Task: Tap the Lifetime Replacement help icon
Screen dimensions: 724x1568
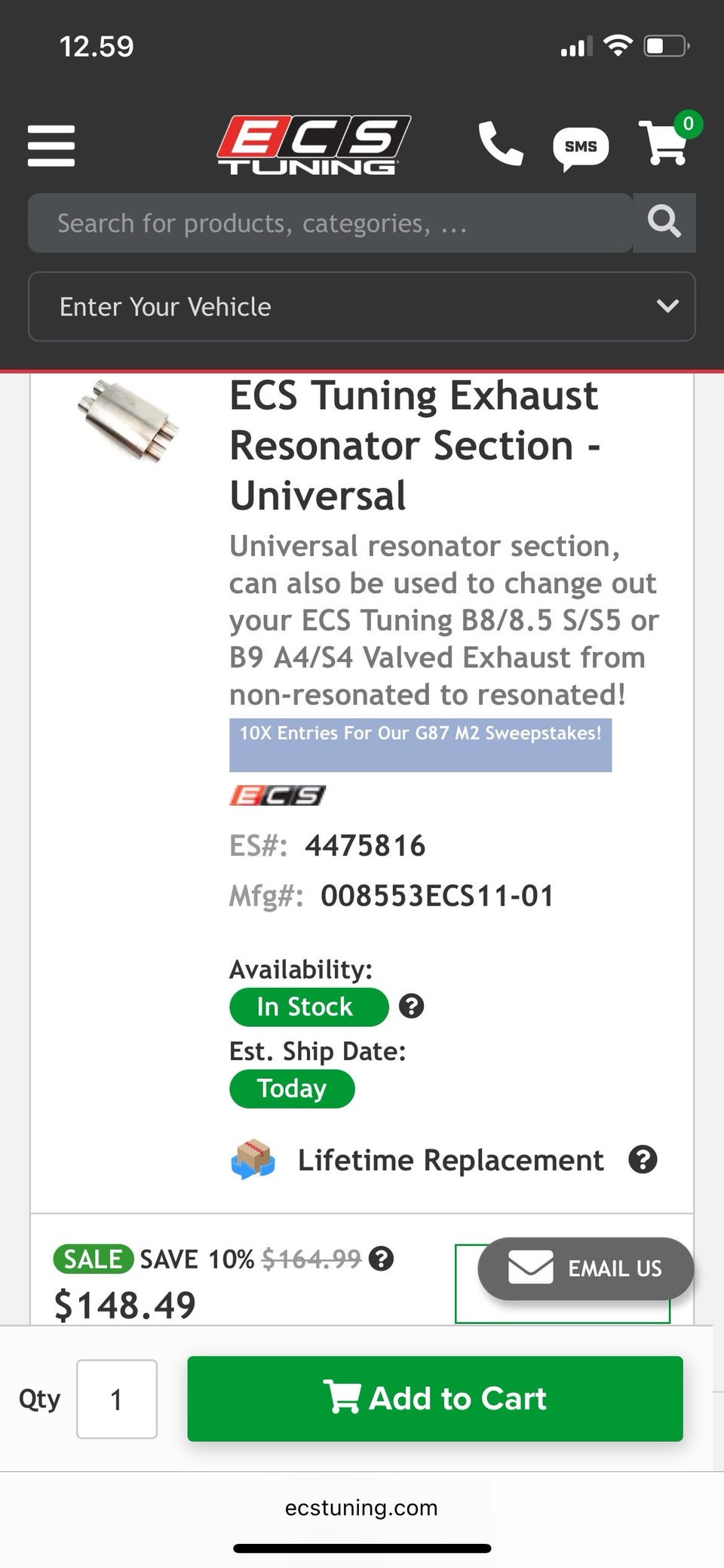Action: [x=643, y=1160]
